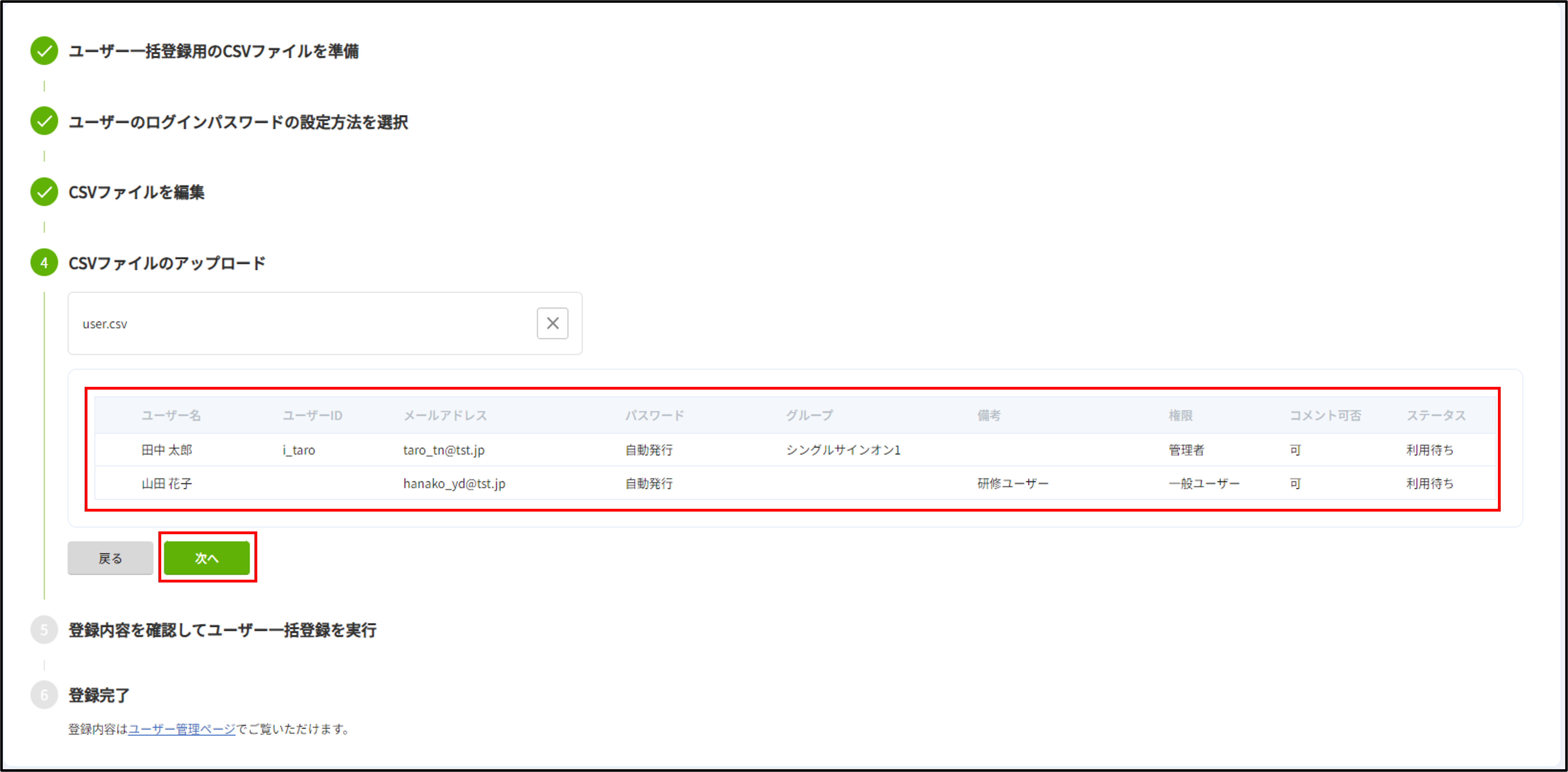
Task: Click the グループ column header
Action: (x=810, y=416)
